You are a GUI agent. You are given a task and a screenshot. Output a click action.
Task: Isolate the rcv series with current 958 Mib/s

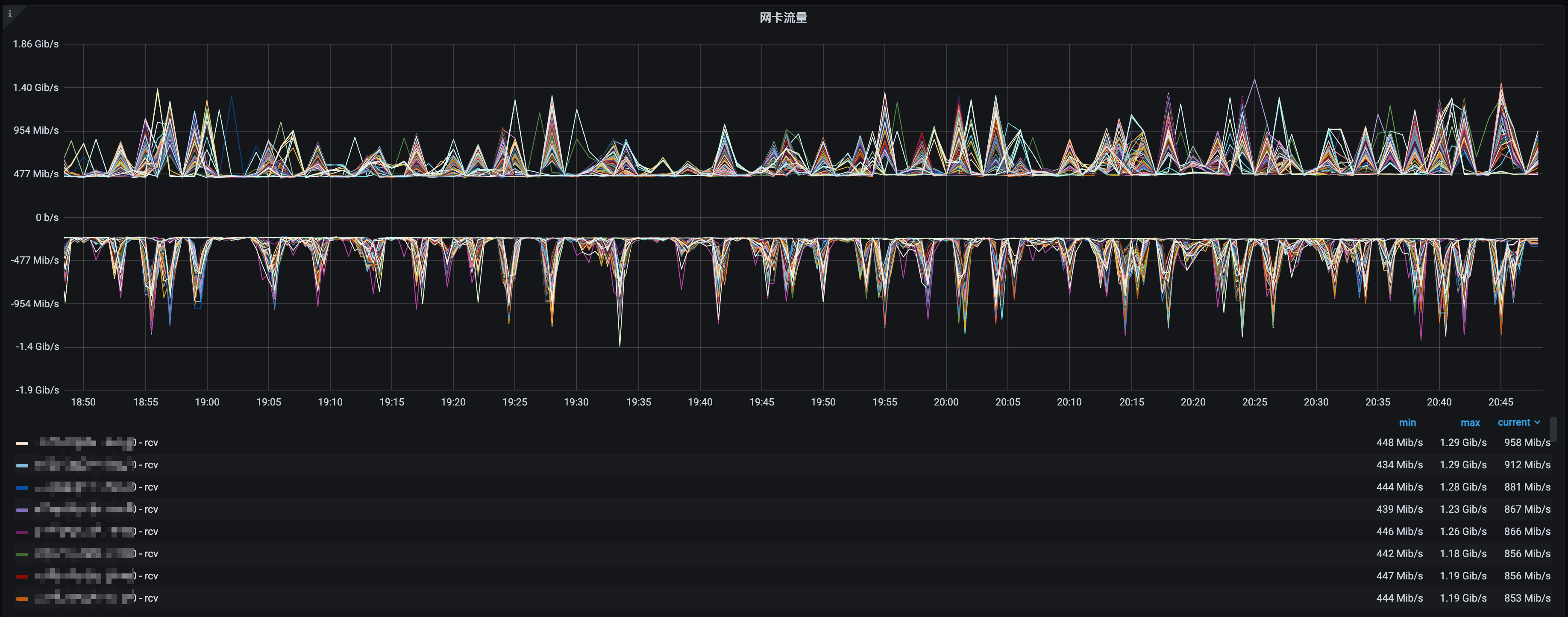(96, 443)
